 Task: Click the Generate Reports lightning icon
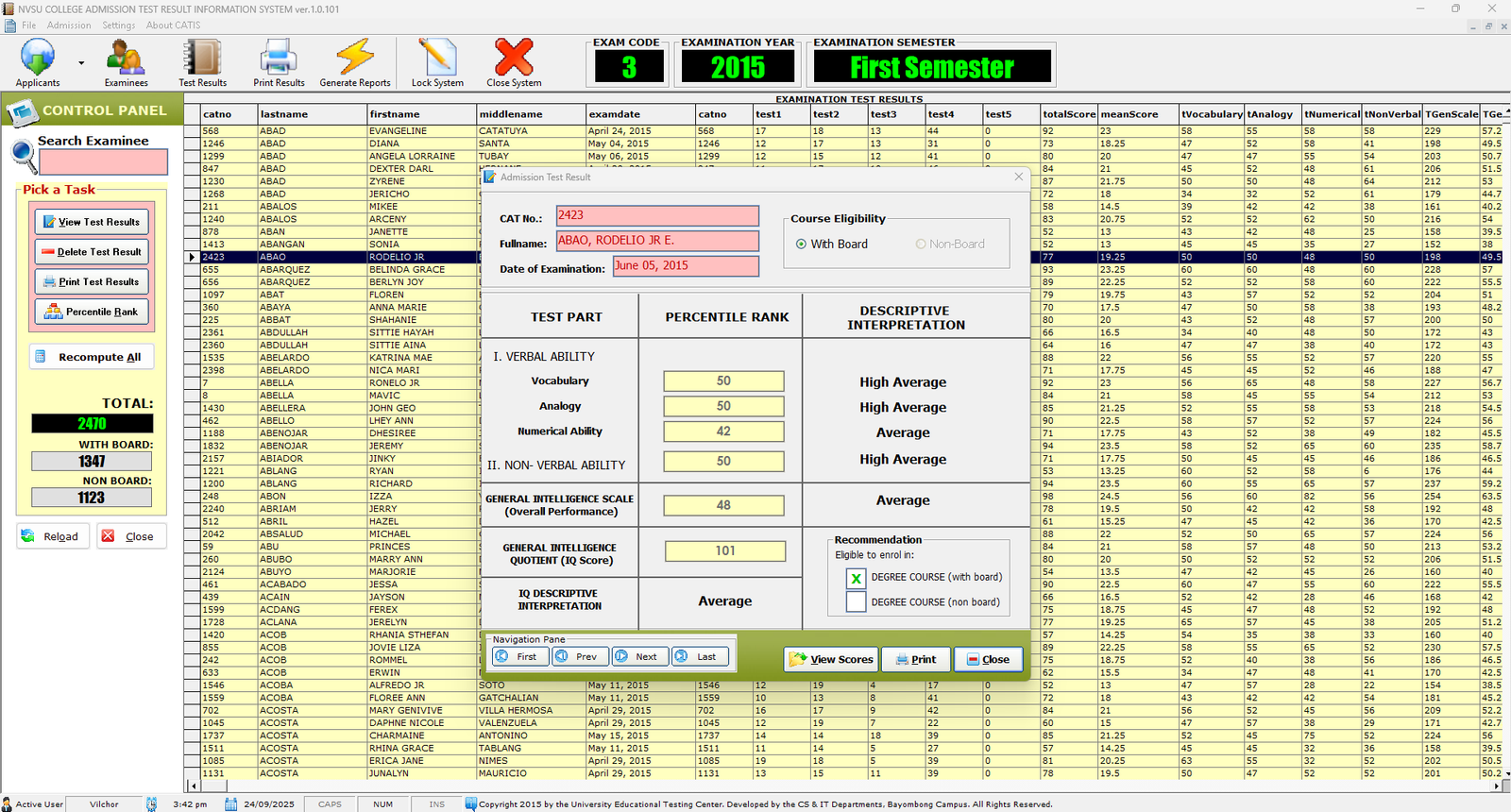click(x=355, y=59)
